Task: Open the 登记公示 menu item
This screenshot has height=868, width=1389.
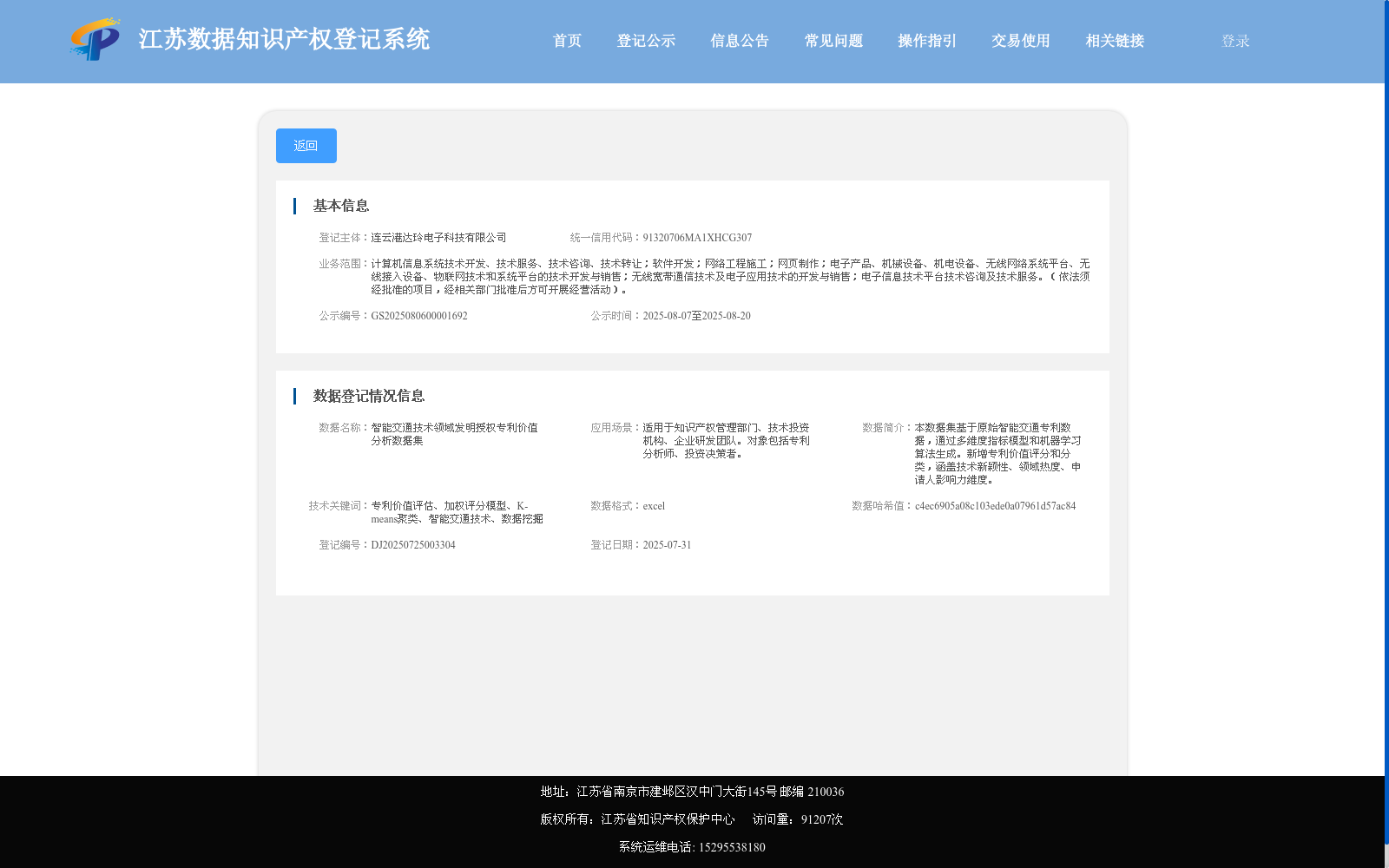Action: pos(645,40)
